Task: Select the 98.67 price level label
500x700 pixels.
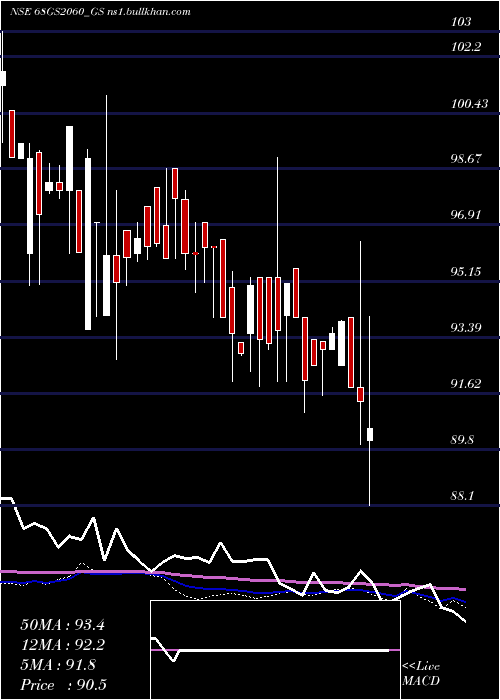Action: point(466,158)
